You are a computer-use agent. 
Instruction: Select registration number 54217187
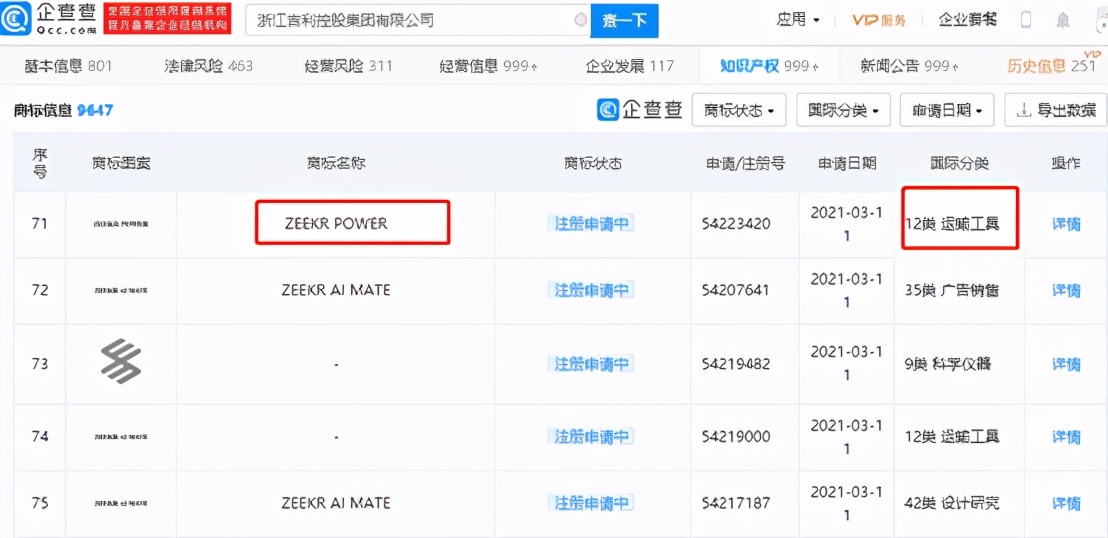pos(736,503)
